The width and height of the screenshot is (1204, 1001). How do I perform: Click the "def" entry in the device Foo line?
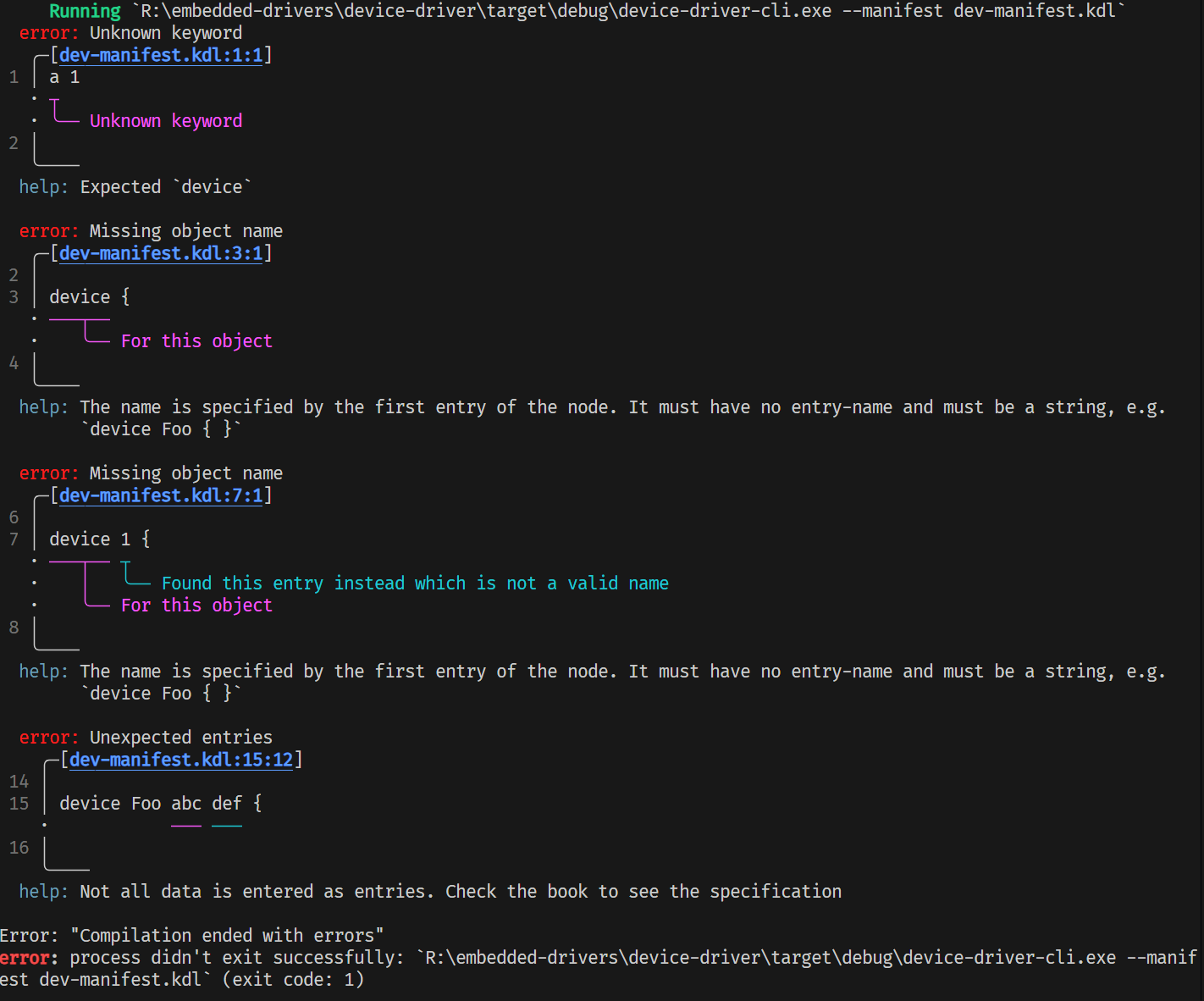(x=227, y=804)
